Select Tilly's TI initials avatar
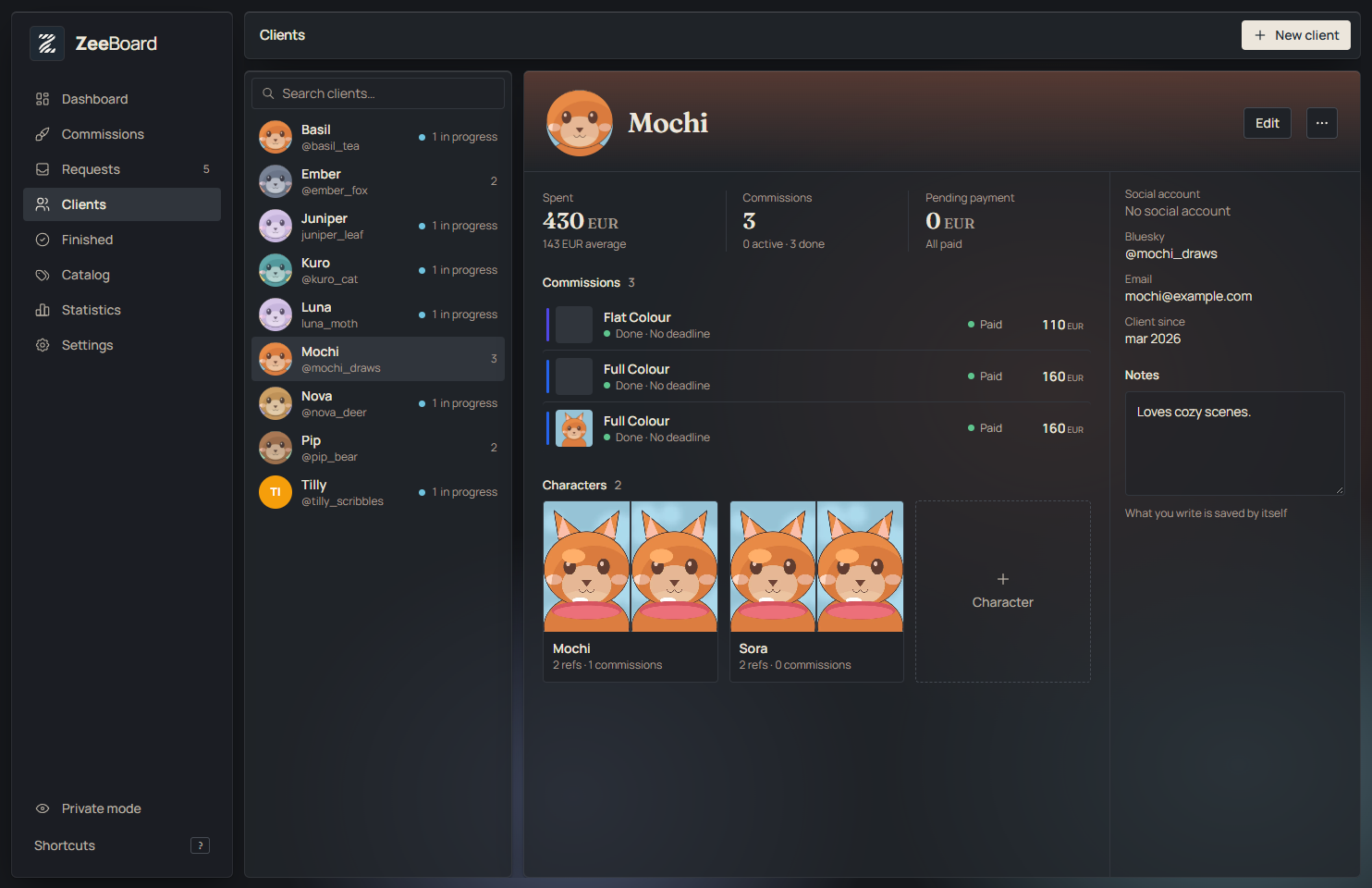The image size is (1372, 888). pos(276,492)
